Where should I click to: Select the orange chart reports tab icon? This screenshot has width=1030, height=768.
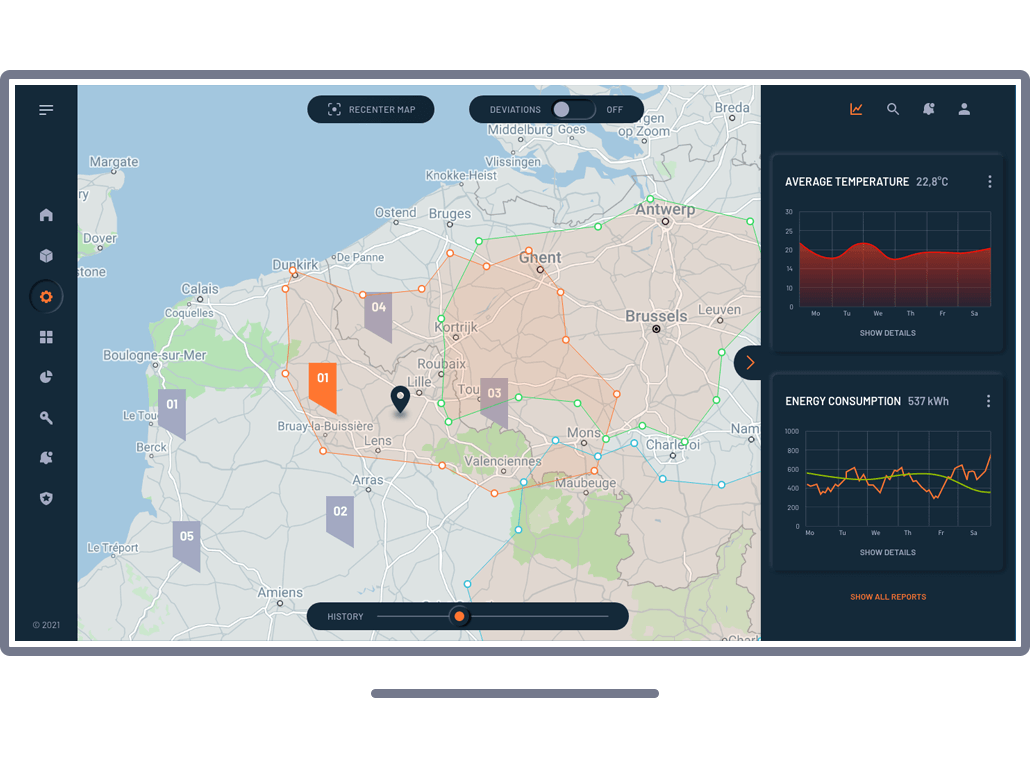(x=856, y=109)
